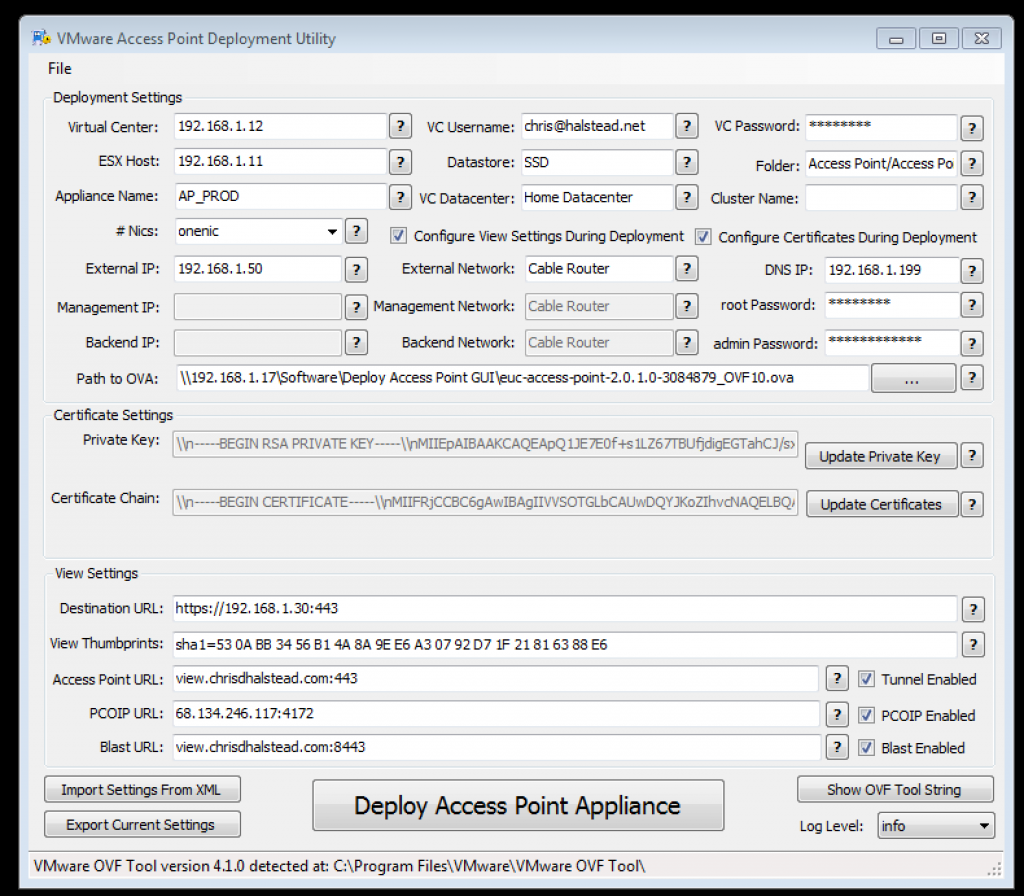Click the help icon next to Folder field

pyautogui.click(x=972, y=163)
